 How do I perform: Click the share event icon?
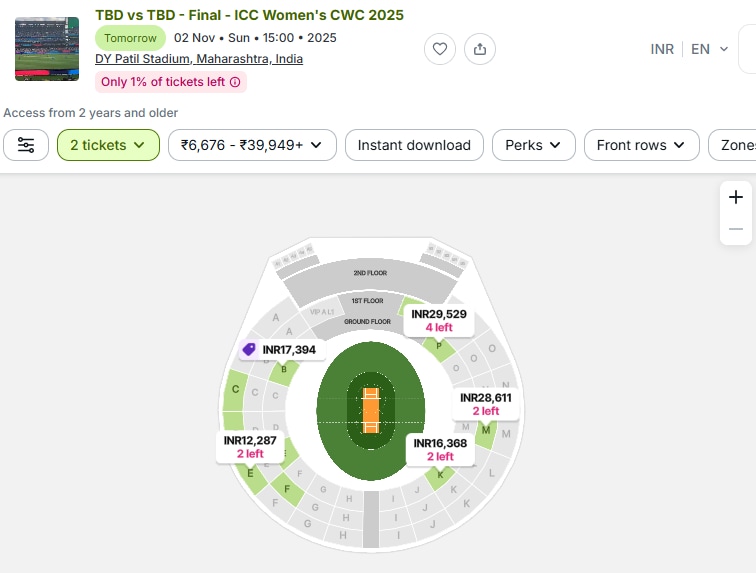click(480, 49)
